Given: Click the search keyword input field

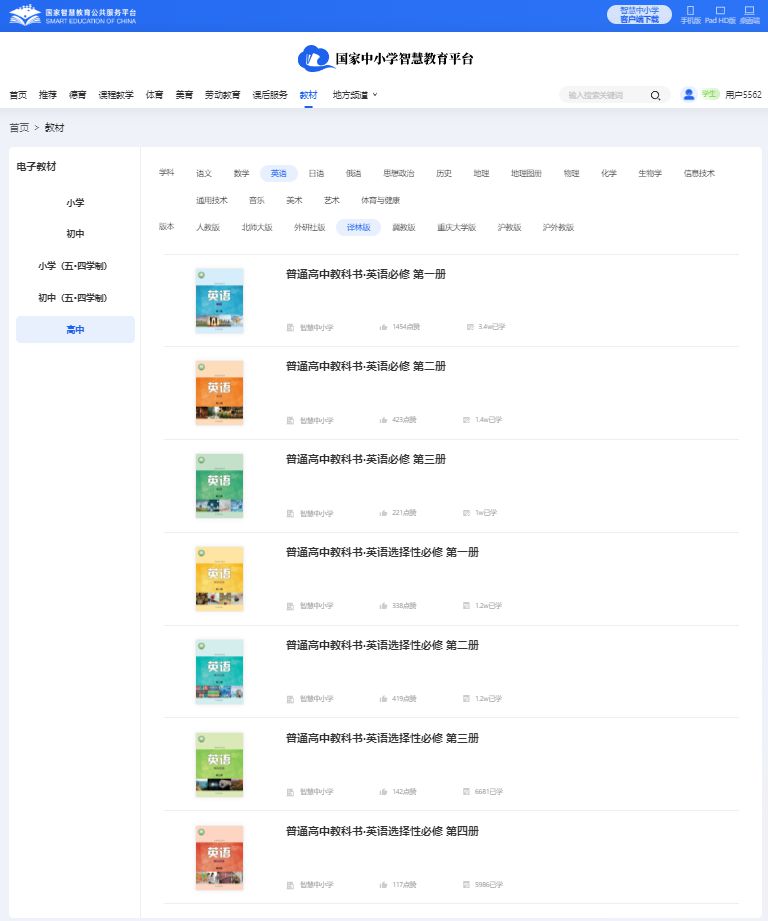Looking at the screenshot, I should click(x=605, y=95).
